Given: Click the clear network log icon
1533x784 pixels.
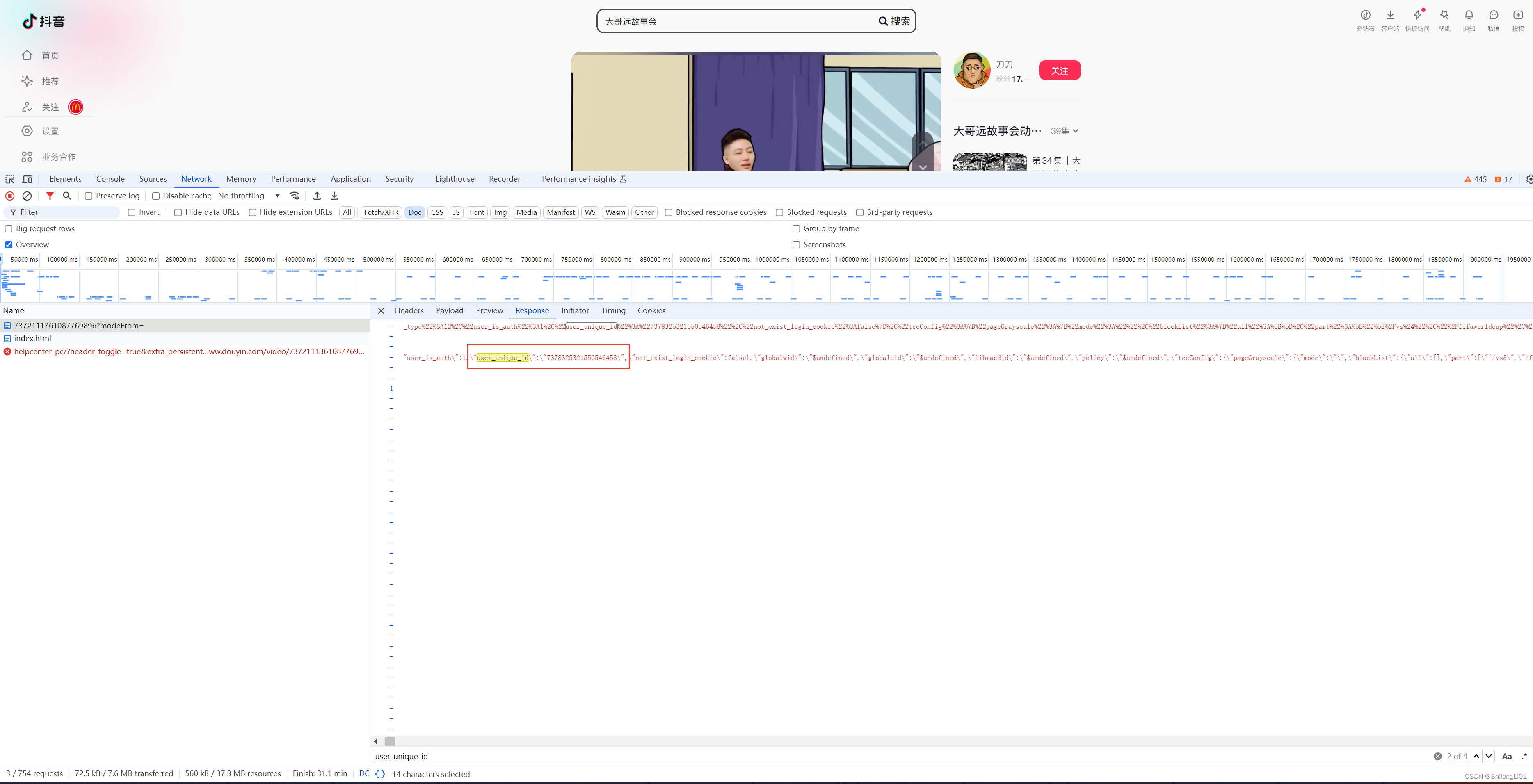Looking at the screenshot, I should [x=27, y=195].
